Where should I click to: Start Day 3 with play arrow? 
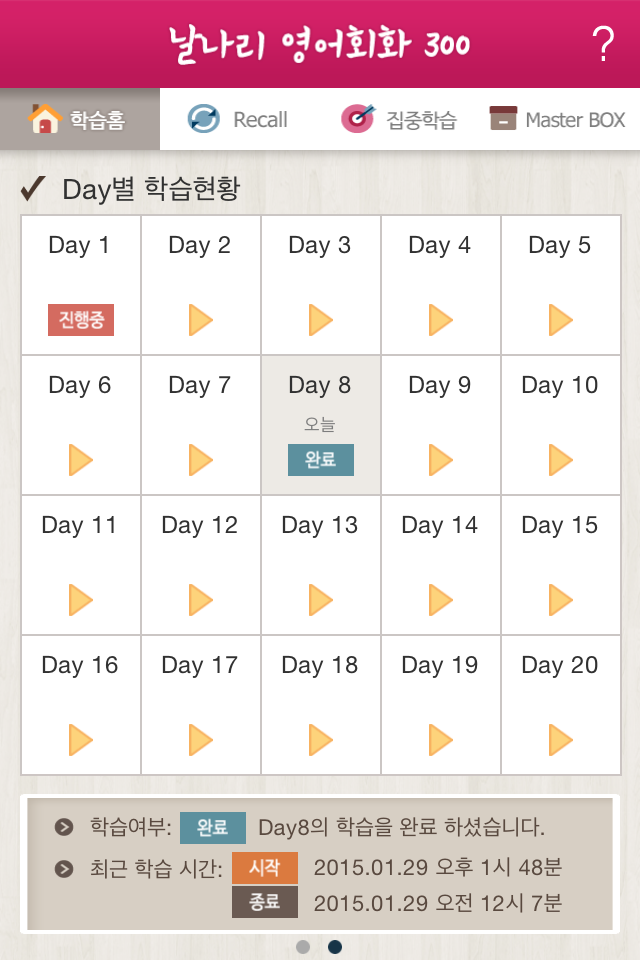(321, 320)
